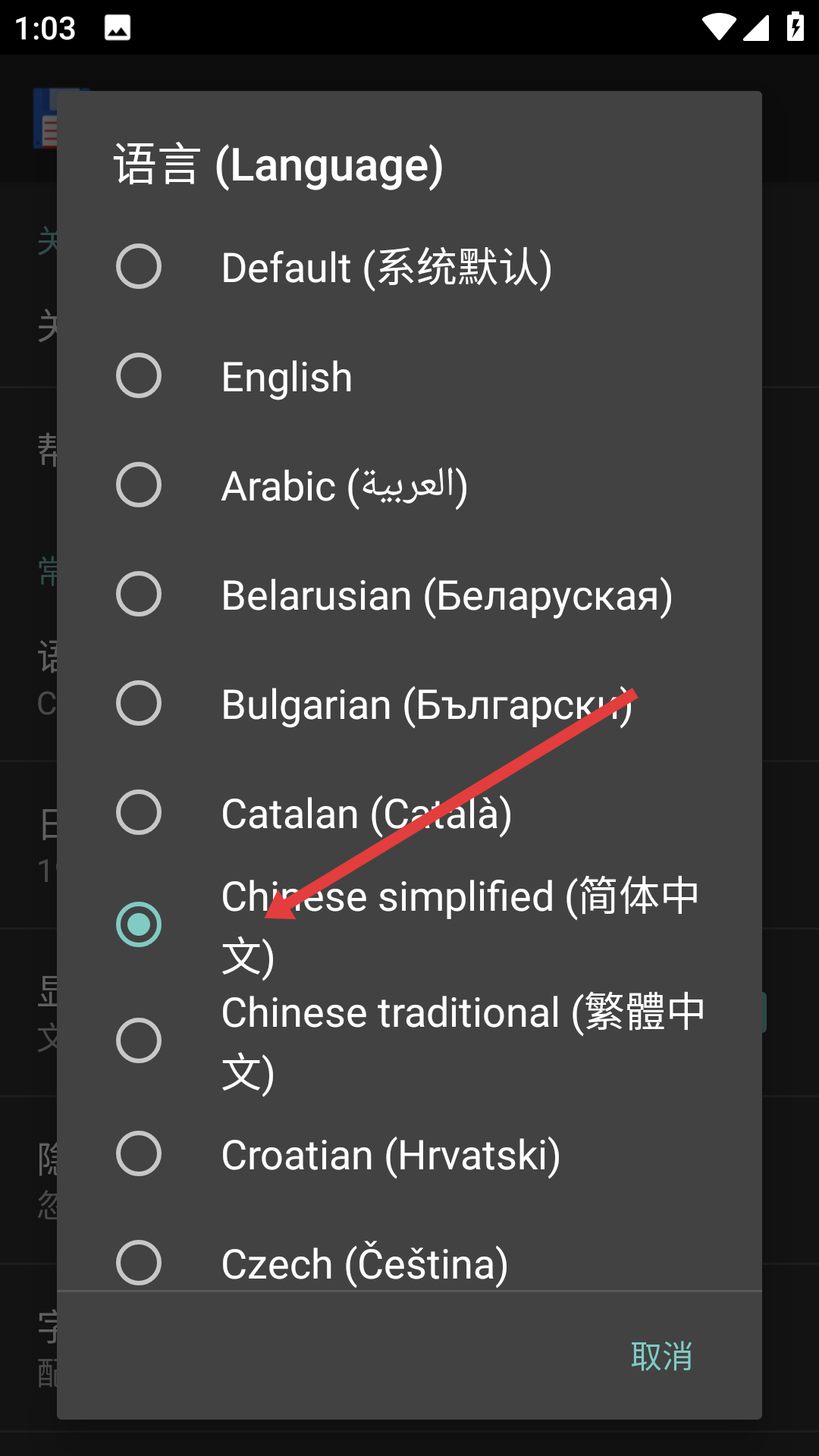Screen dimensions: 819x1456
Task: Choose the Croatian radio button
Action: 139,1154
